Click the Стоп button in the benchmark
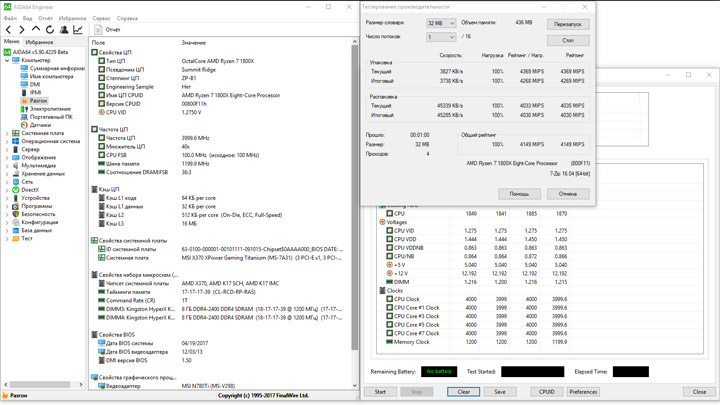 point(568,40)
